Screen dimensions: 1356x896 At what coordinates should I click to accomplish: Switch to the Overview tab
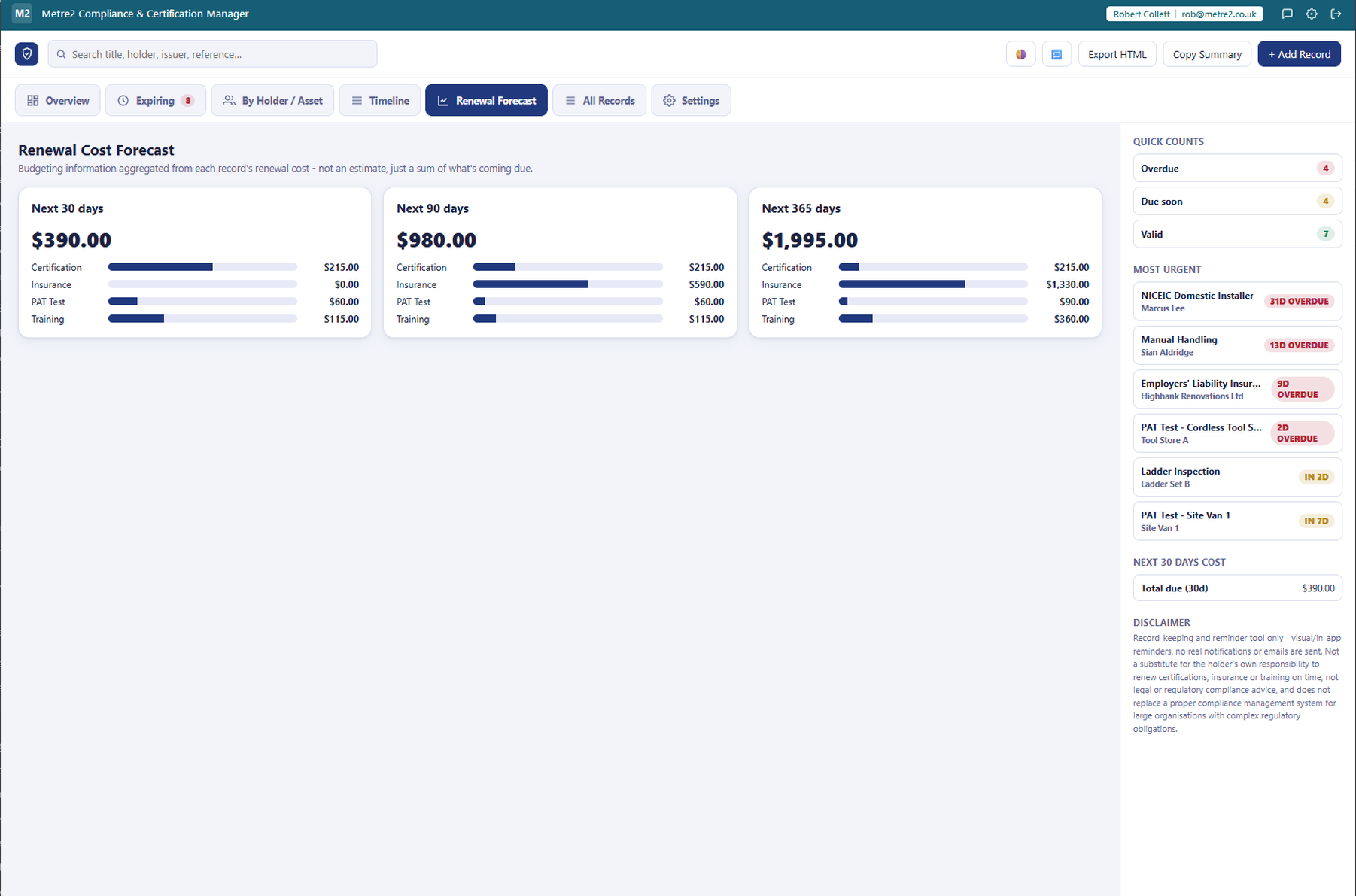point(58,100)
